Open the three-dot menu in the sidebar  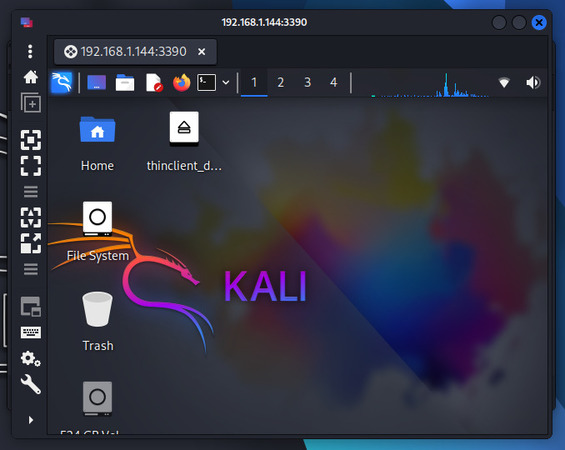click(x=30, y=52)
